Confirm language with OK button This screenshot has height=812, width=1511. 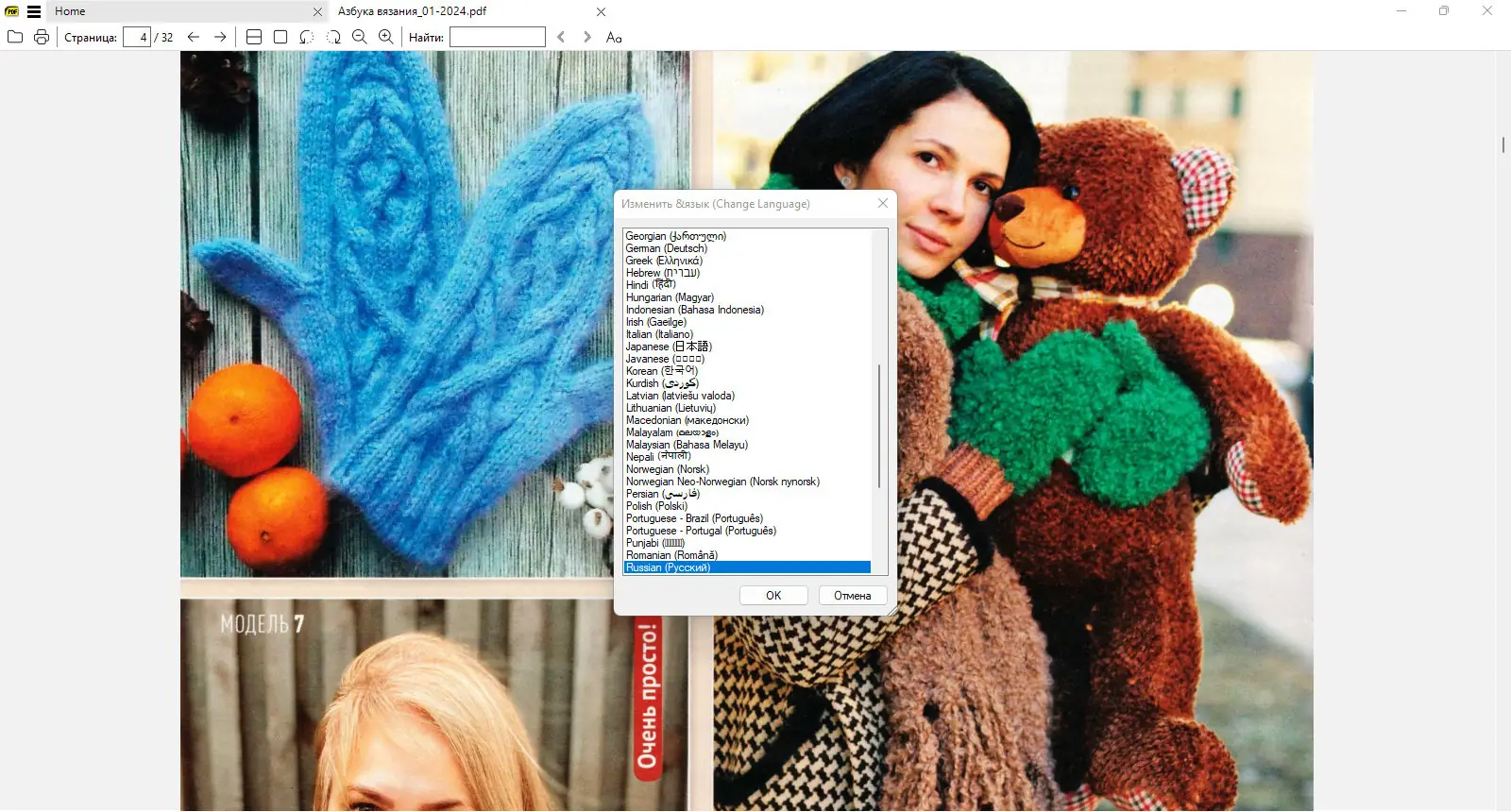pos(773,595)
